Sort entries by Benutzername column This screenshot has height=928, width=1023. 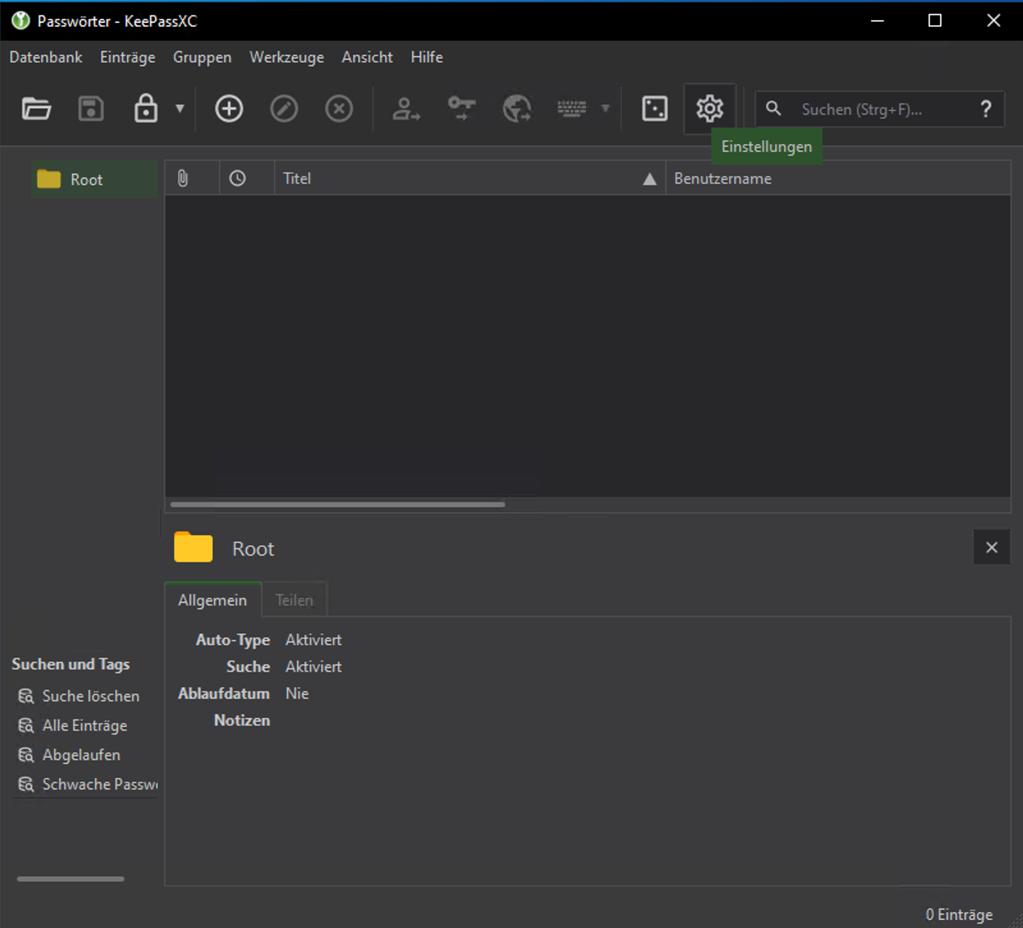click(838, 178)
